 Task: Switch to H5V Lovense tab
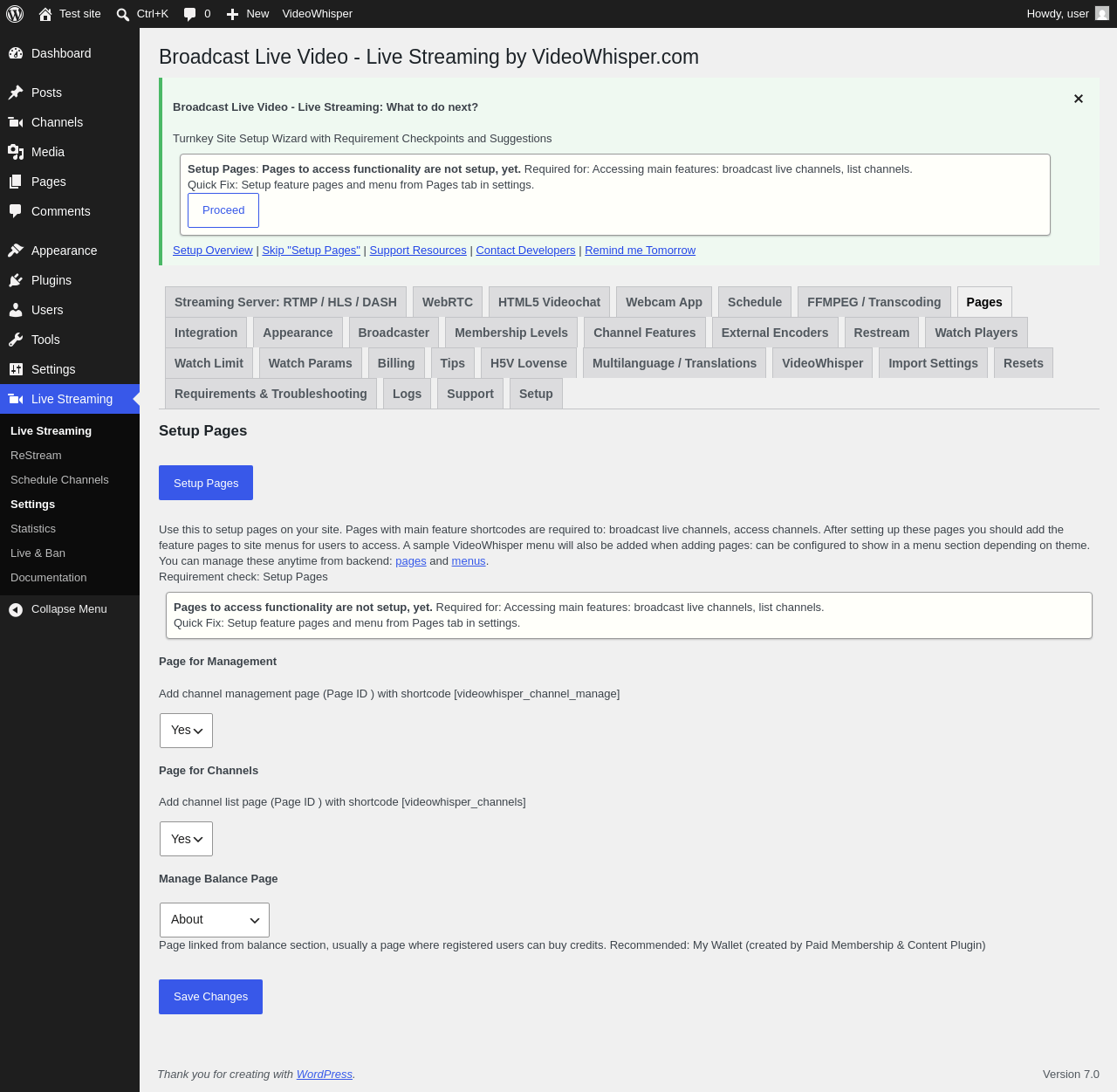coord(529,363)
